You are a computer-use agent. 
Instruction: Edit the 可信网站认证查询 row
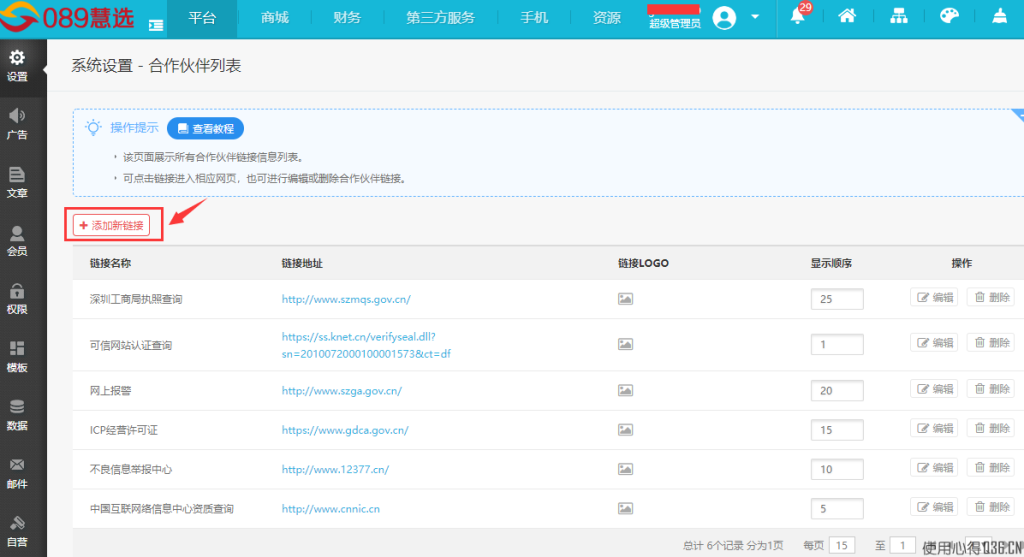[x=935, y=343]
